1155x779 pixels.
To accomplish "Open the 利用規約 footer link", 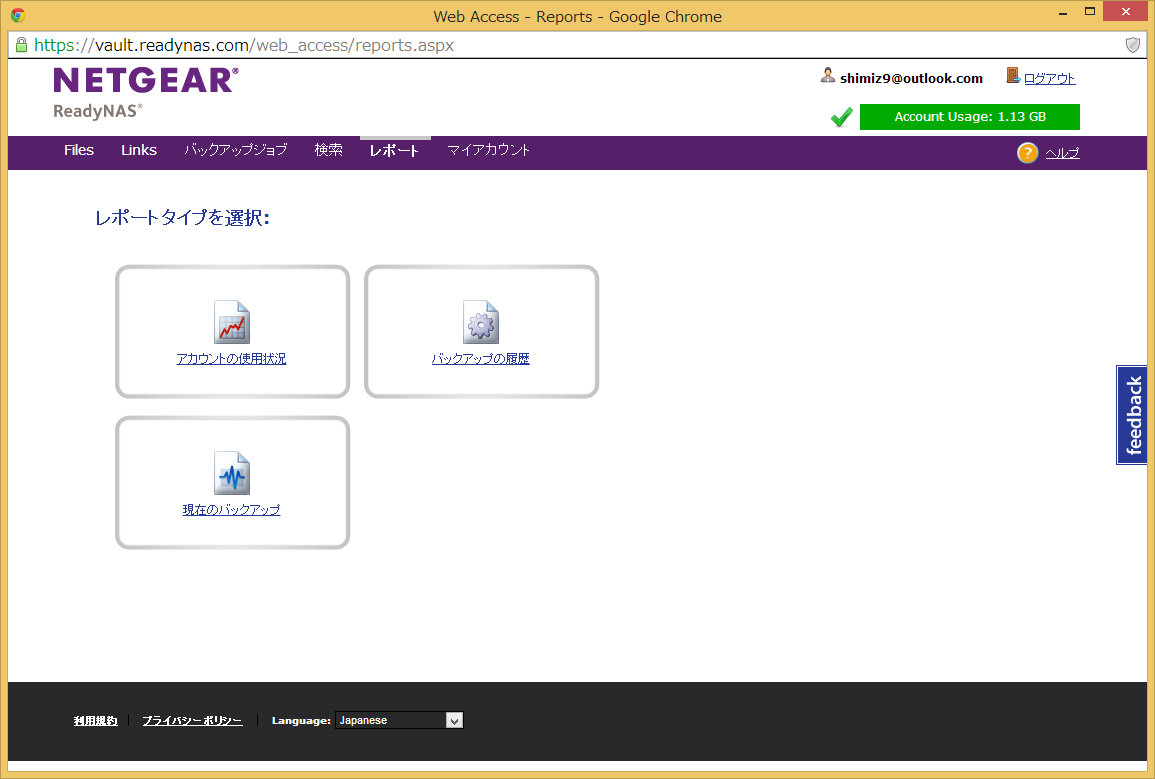I will (95, 720).
